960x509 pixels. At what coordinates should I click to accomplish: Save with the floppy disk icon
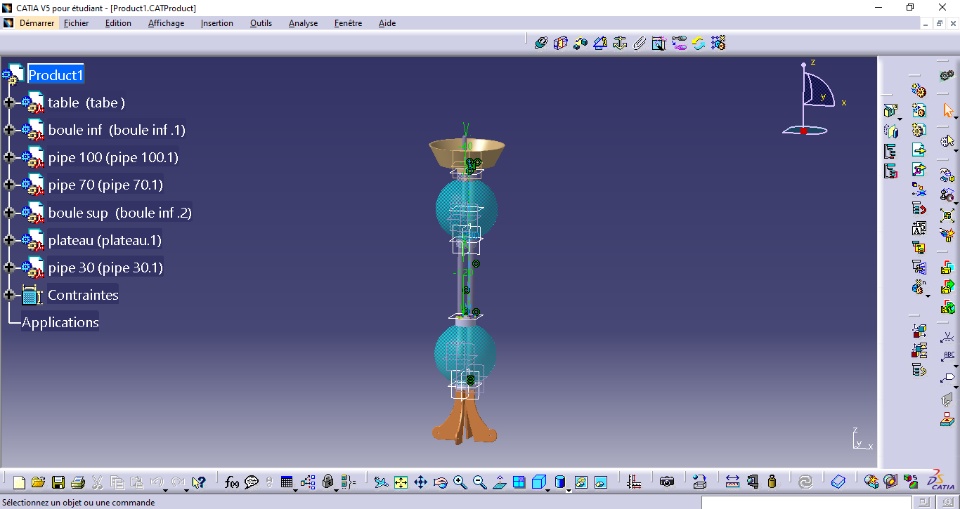pyautogui.click(x=58, y=483)
